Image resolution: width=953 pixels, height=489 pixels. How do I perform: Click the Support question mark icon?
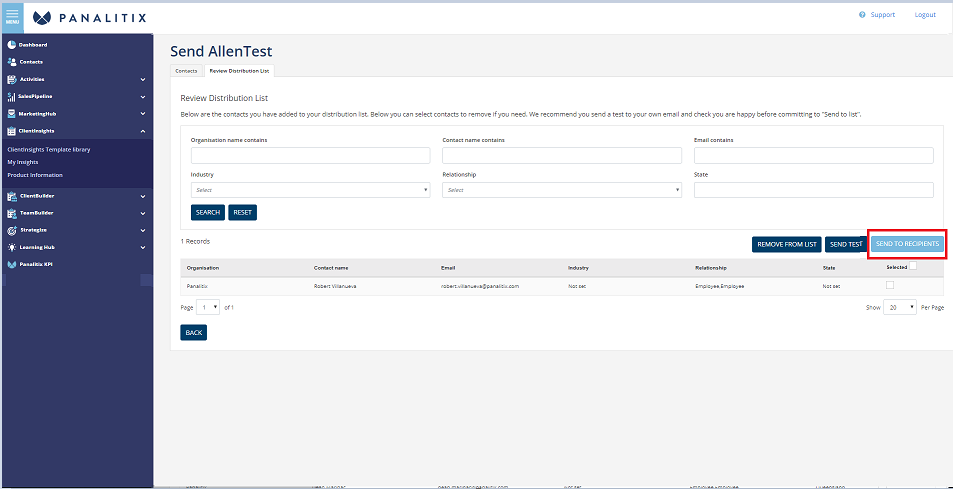coord(862,15)
